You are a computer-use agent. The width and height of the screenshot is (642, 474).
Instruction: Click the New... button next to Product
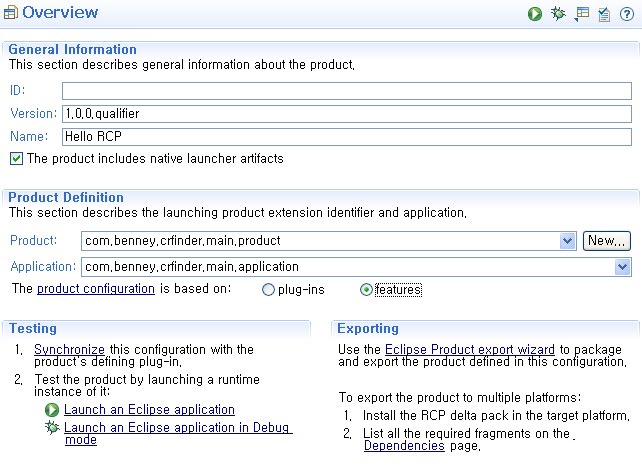[606, 241]
